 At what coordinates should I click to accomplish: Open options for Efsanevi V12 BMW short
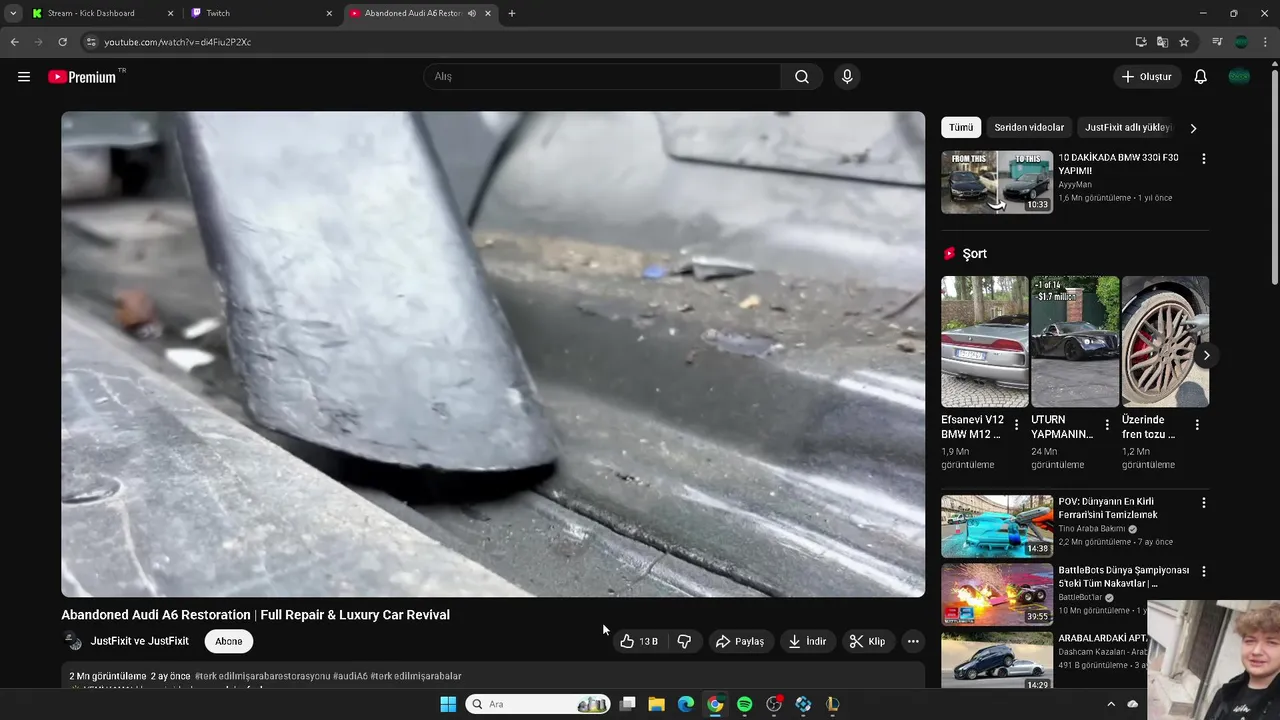pyautogui.click(x=1016, y=425)
